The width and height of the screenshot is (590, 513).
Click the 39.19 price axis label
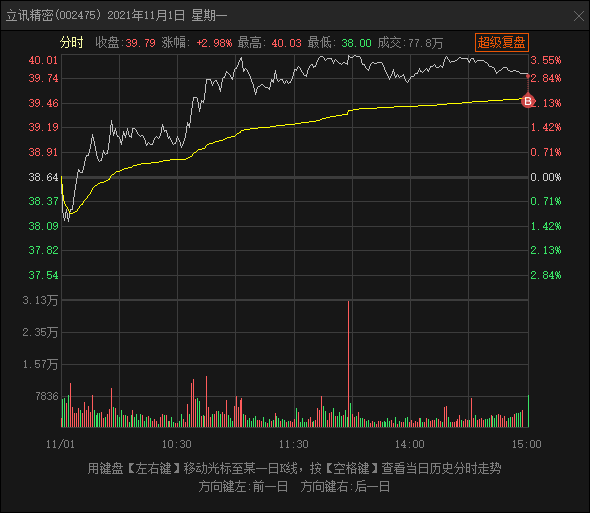43,127
